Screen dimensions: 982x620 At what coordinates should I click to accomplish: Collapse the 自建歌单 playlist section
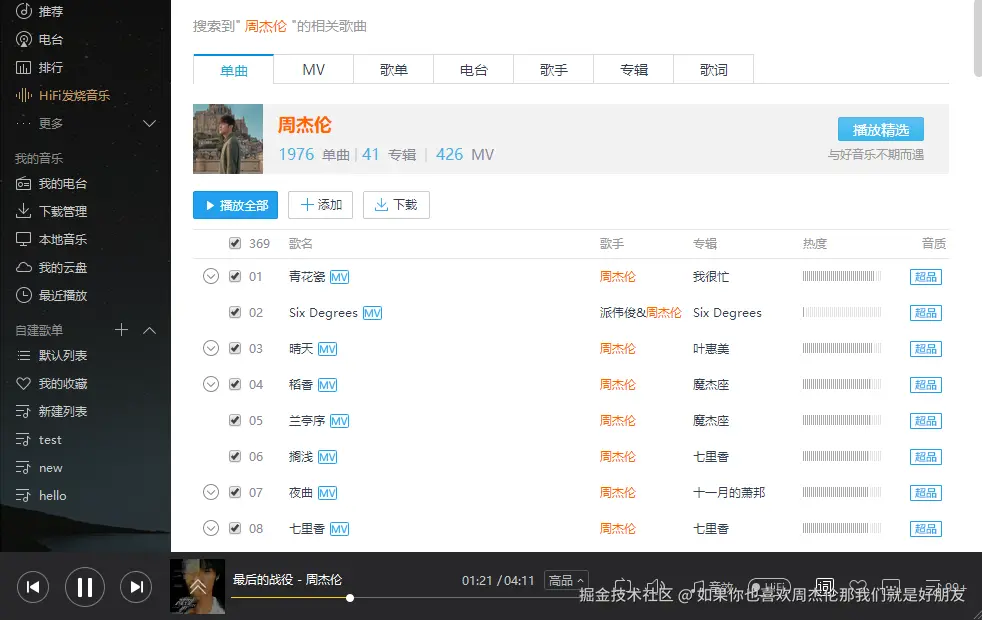point(148,328)
